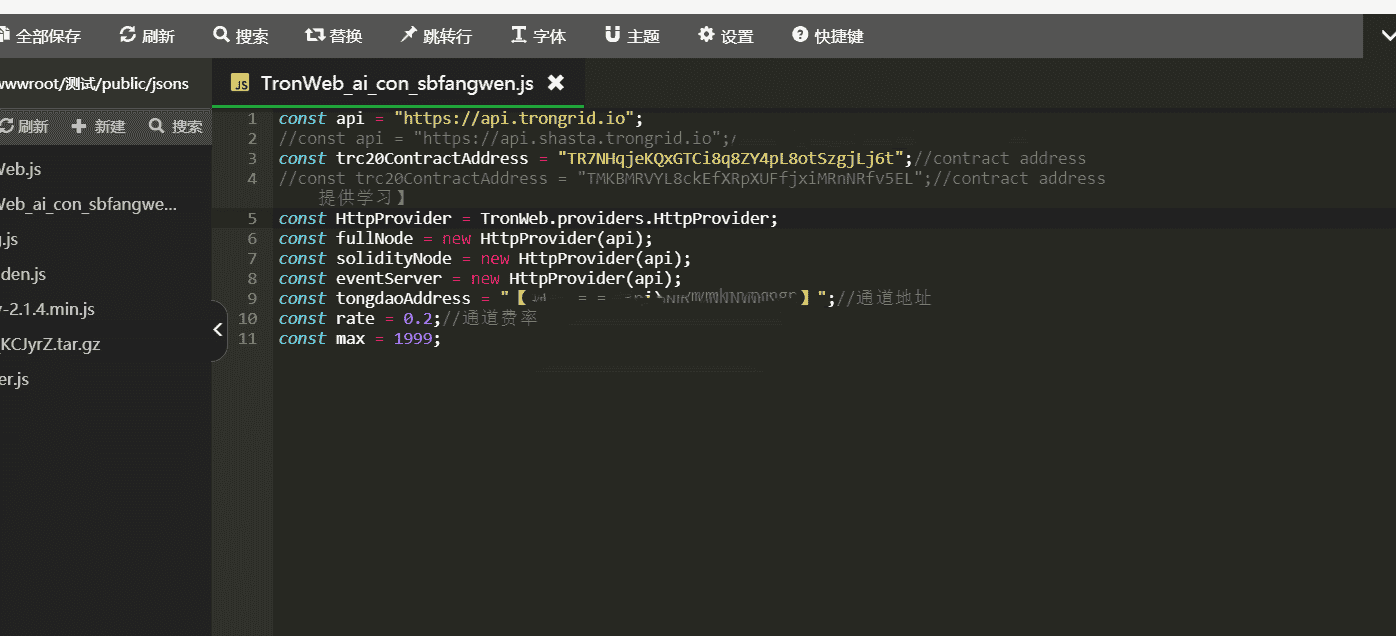The width and height of the screenshot is (1396, 636).
Task: Show the Shortcuts (快捷键) help
Action: 800,35
